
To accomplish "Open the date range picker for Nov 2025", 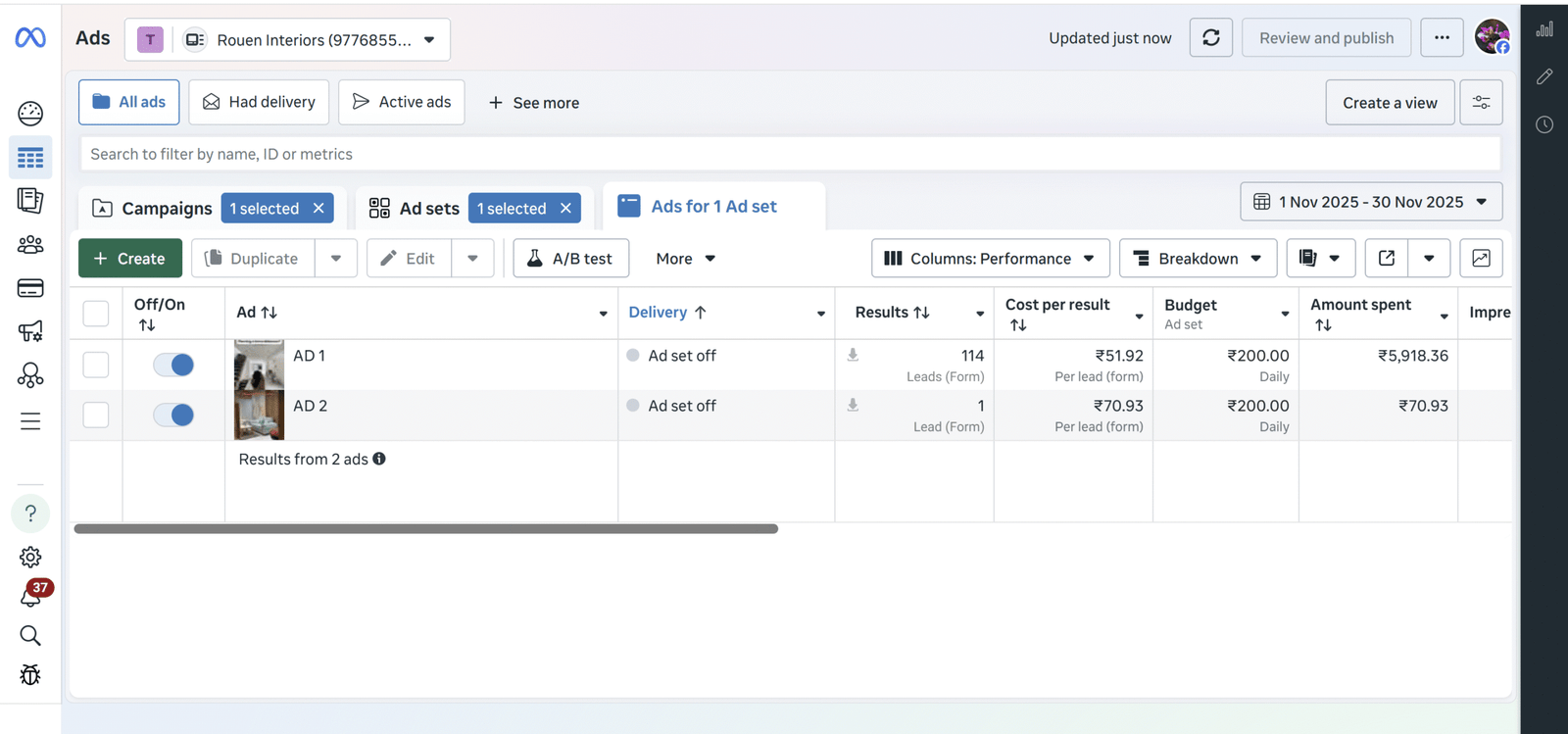I will coord(1370,202).
